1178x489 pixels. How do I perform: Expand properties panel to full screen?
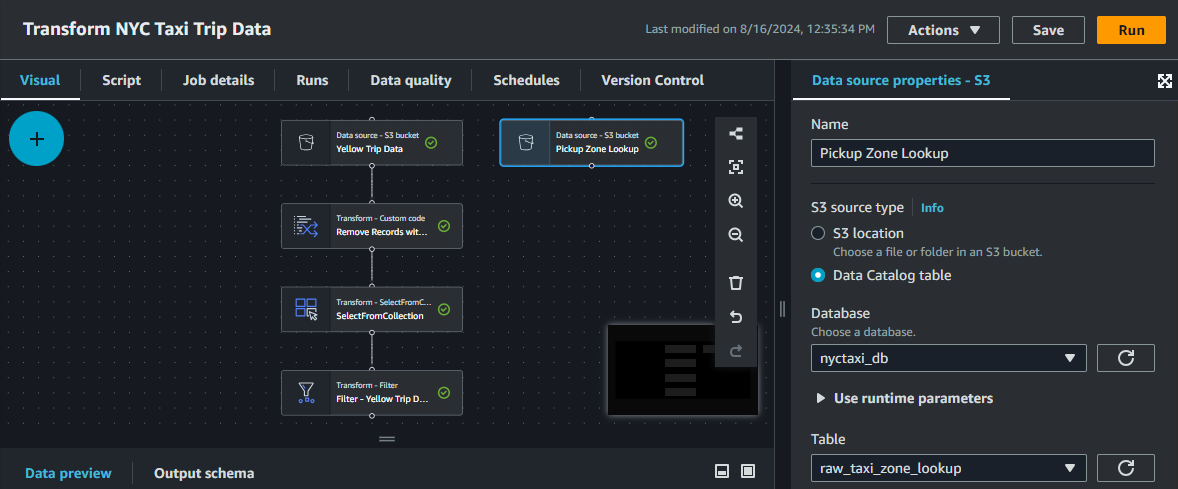[1164, 81]
